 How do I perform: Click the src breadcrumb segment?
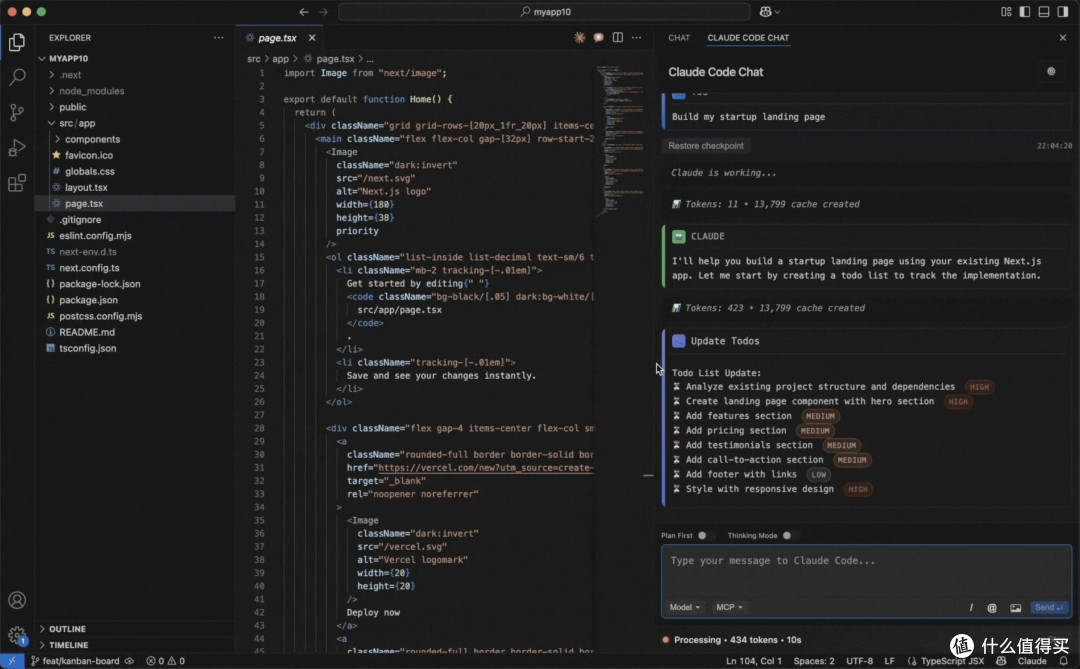coord(254,59)
